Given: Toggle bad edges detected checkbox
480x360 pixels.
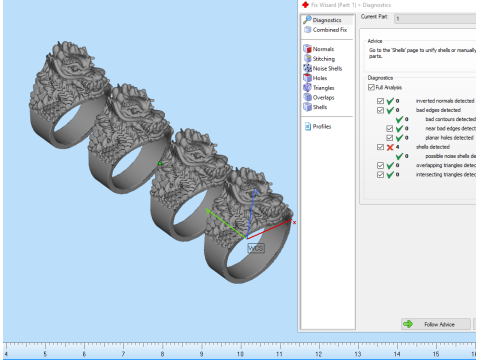Looking at the screenshot, I should pos(380,110).
